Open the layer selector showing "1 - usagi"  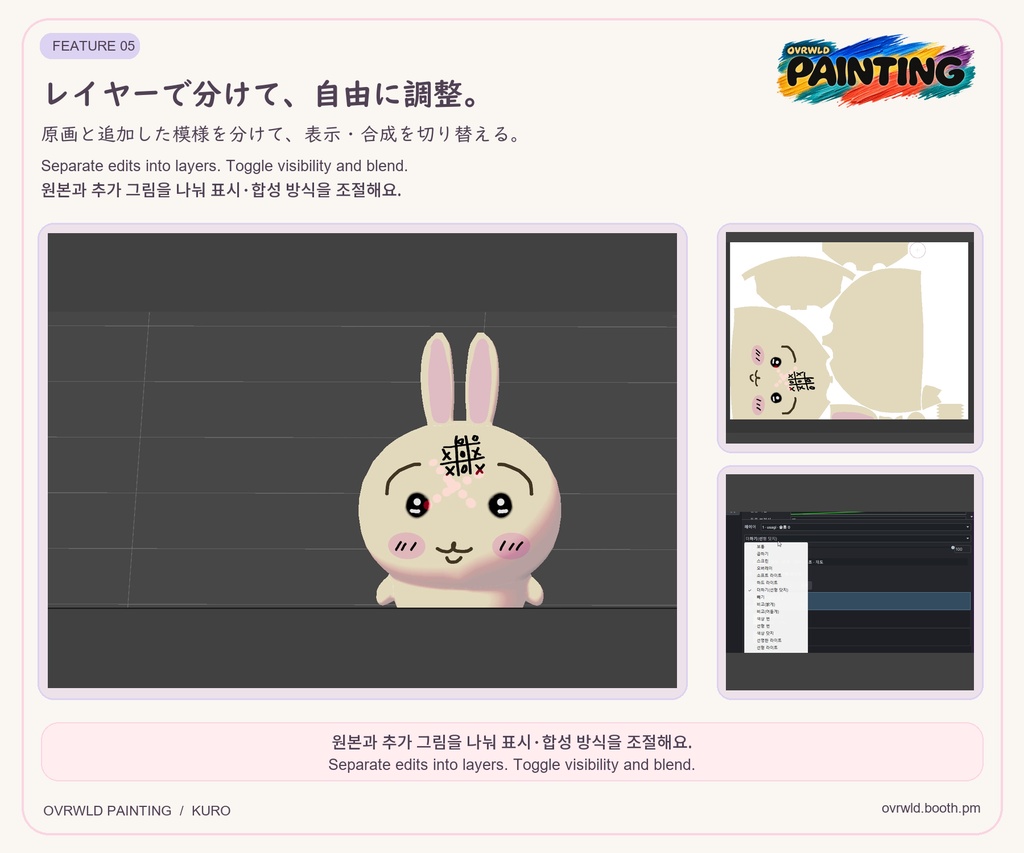(865, 527)
